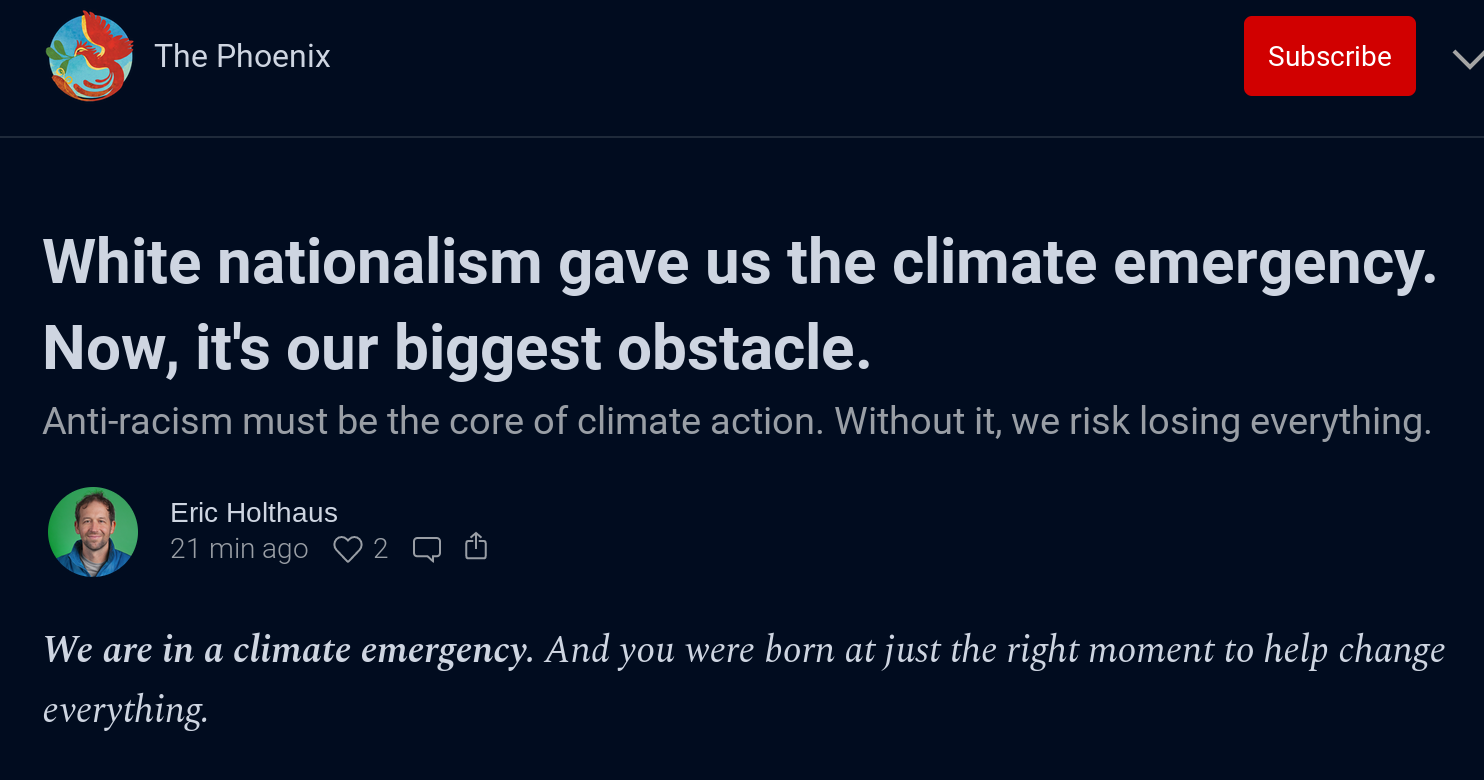
Task: Subscribe to The Phoenix newsletter
Action: point(1329,56)
